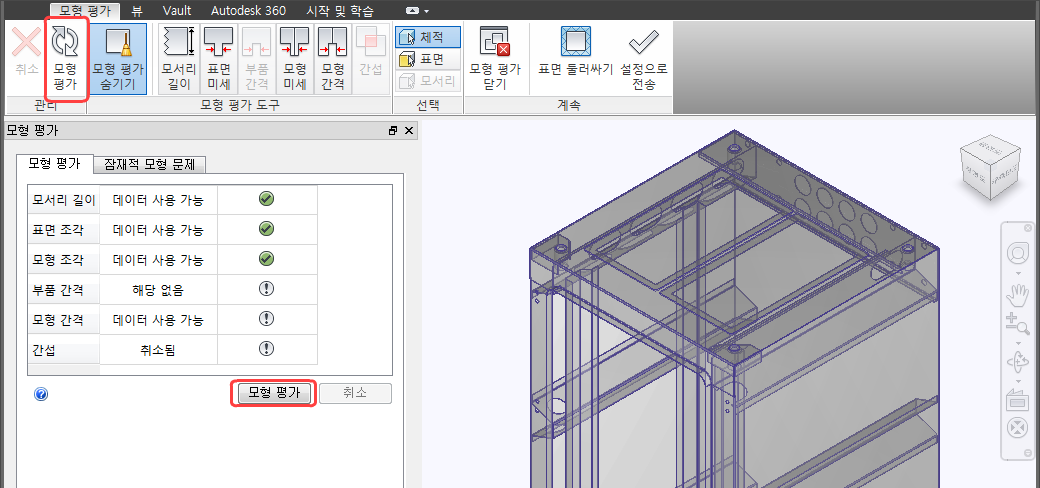Image resolution: width=1040 pixels, height=488 pixels.
Task: Select the Orbit tool in navigation bar
Action: (x=1017, y=364)
